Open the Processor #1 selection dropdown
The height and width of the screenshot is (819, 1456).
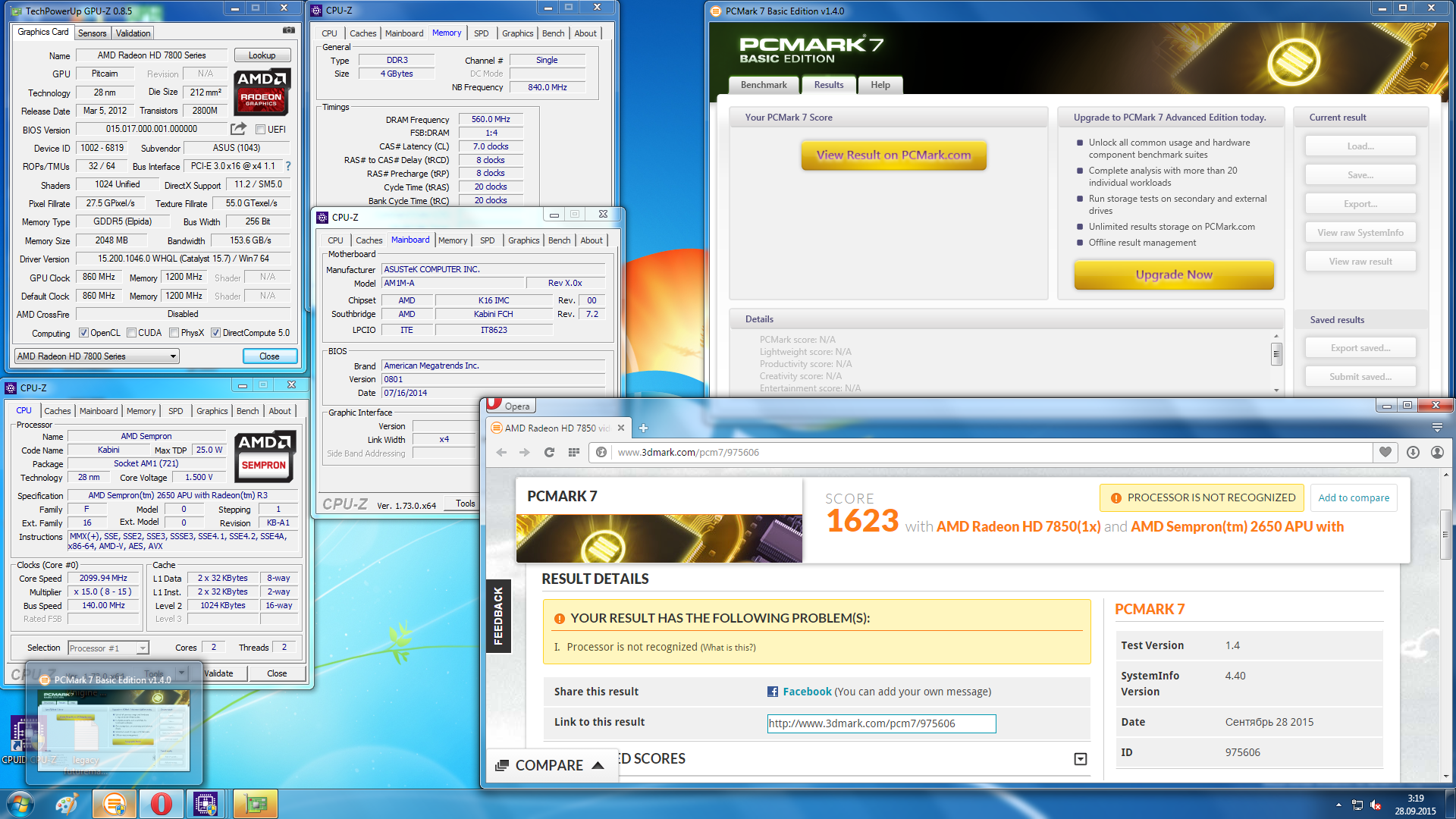coord(108,648)
